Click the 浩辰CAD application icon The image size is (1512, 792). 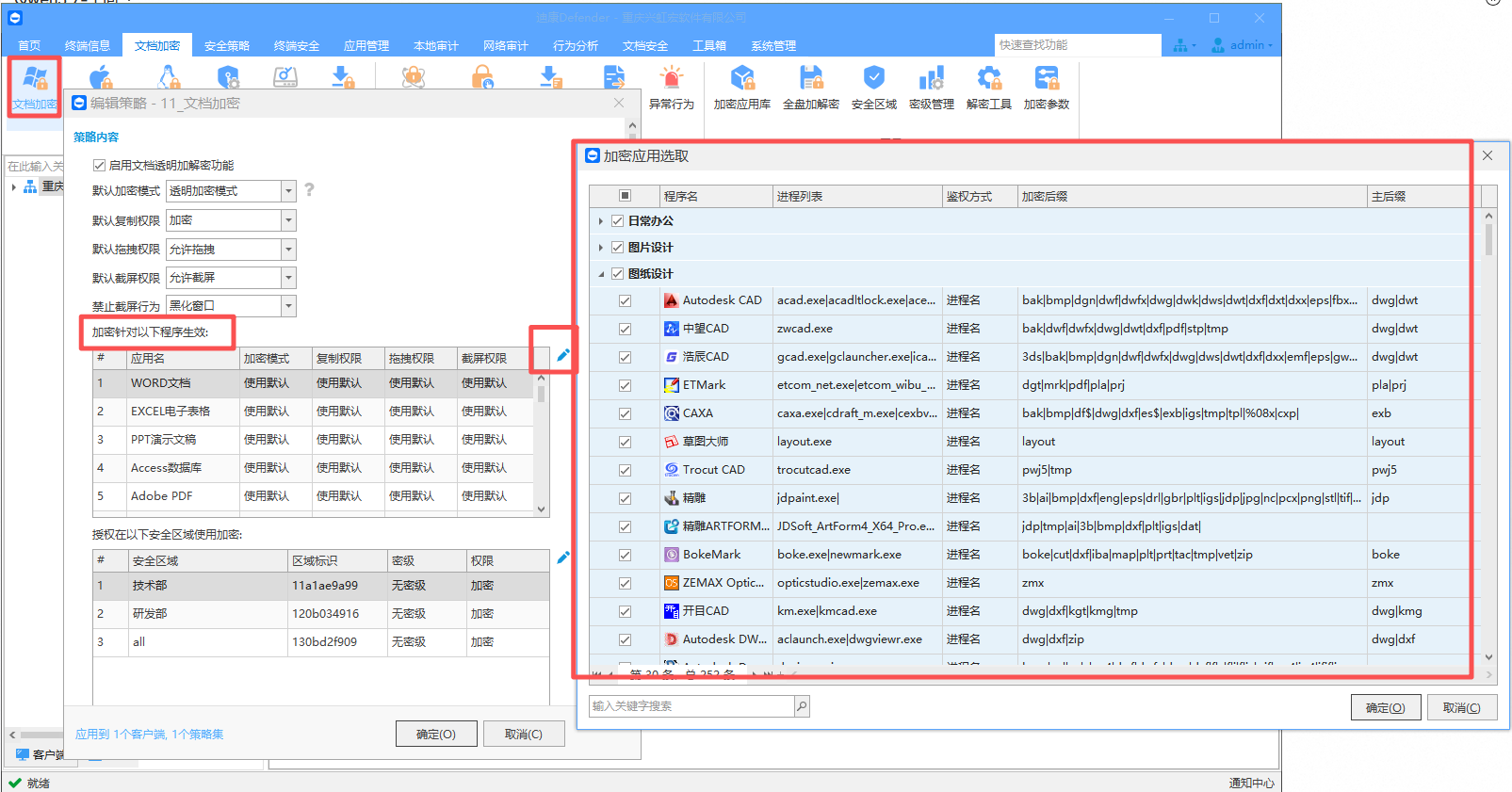(x=672, y=357)
